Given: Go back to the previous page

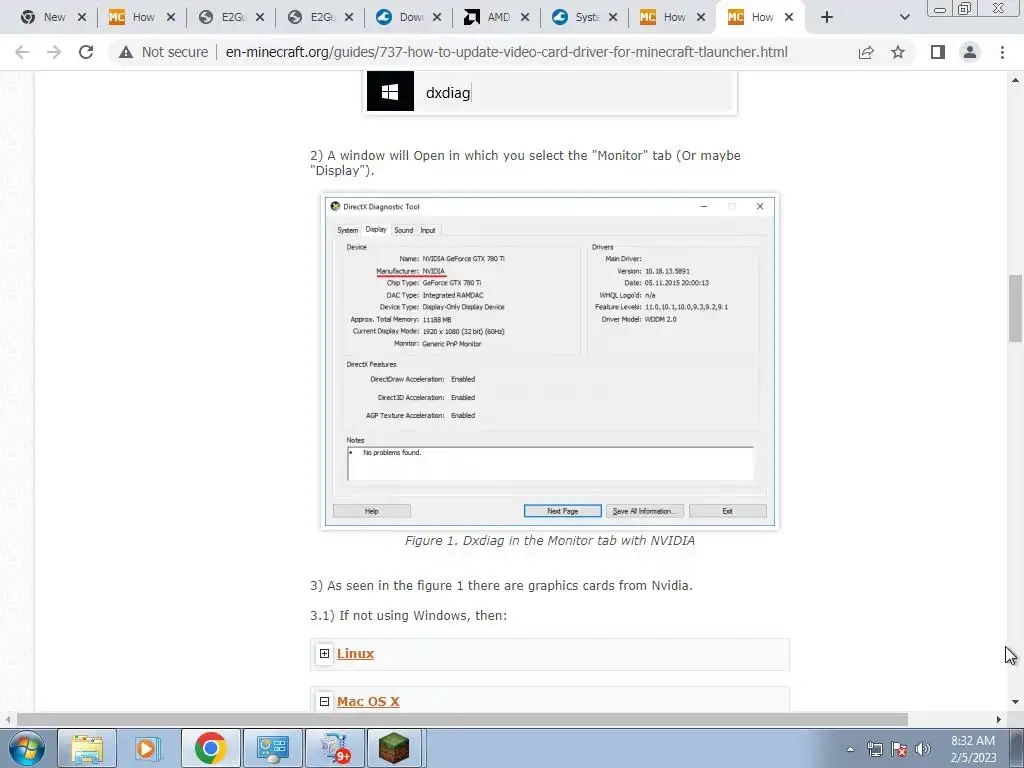Looking at the screenshot, I should [x=22, y=52].
